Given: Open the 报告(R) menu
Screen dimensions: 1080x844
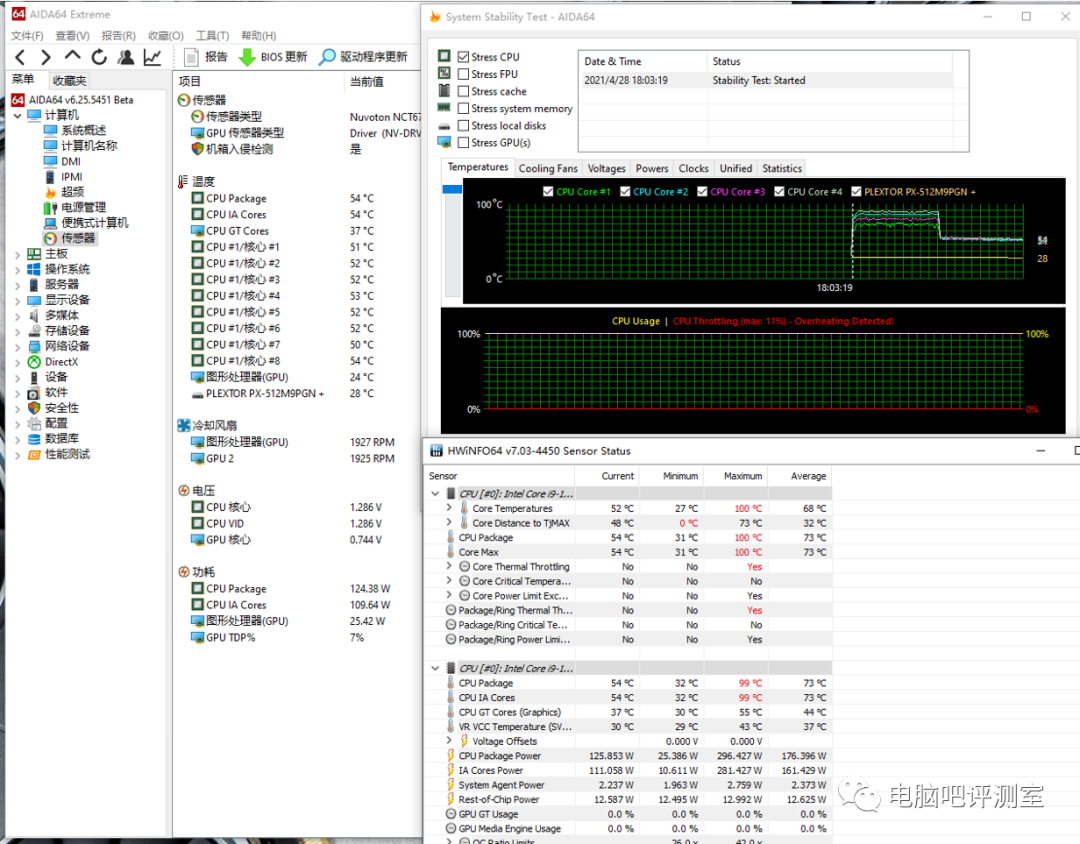Looking at the screenshot, I should pos(118,35).
